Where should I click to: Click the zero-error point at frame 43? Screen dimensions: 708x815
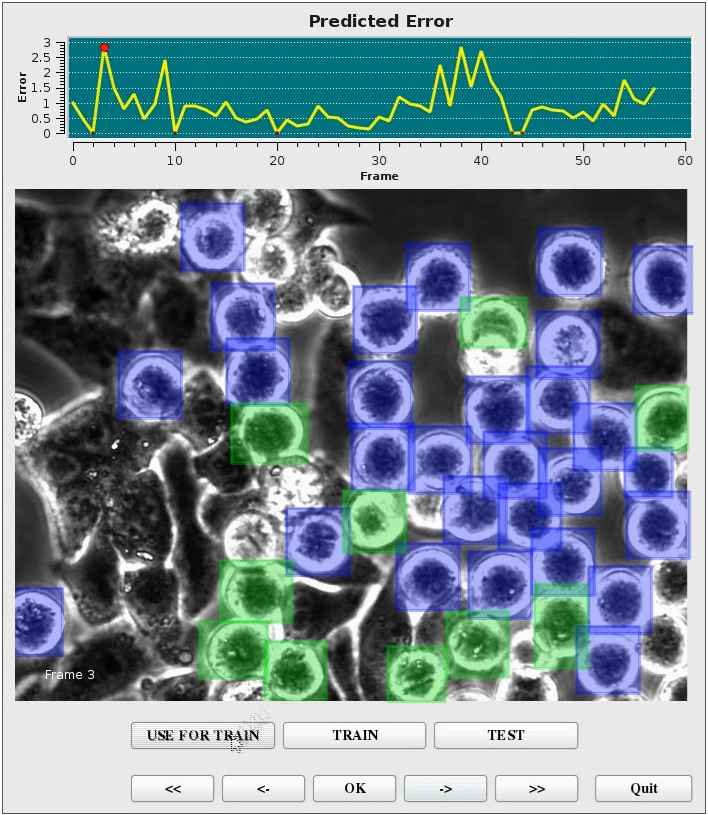pos(512,133)
